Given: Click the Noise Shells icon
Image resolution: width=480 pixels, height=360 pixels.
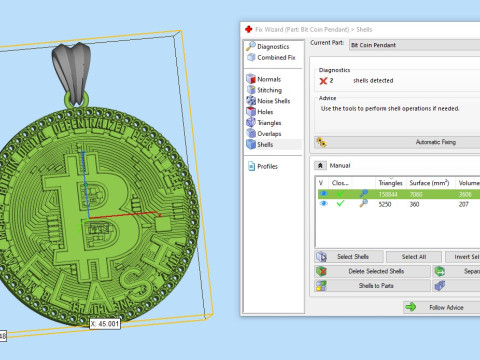Looking at the screenshot, I should pos(251,101).
